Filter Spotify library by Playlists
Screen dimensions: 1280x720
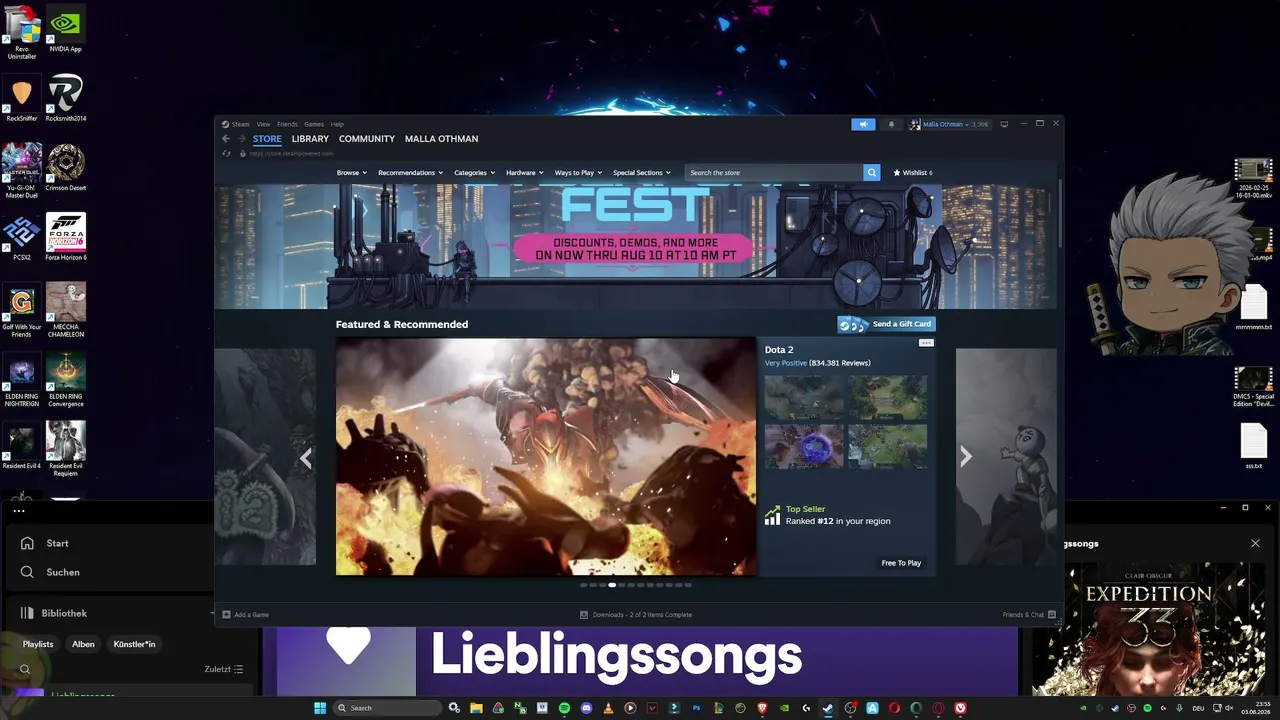click(38, 644)
